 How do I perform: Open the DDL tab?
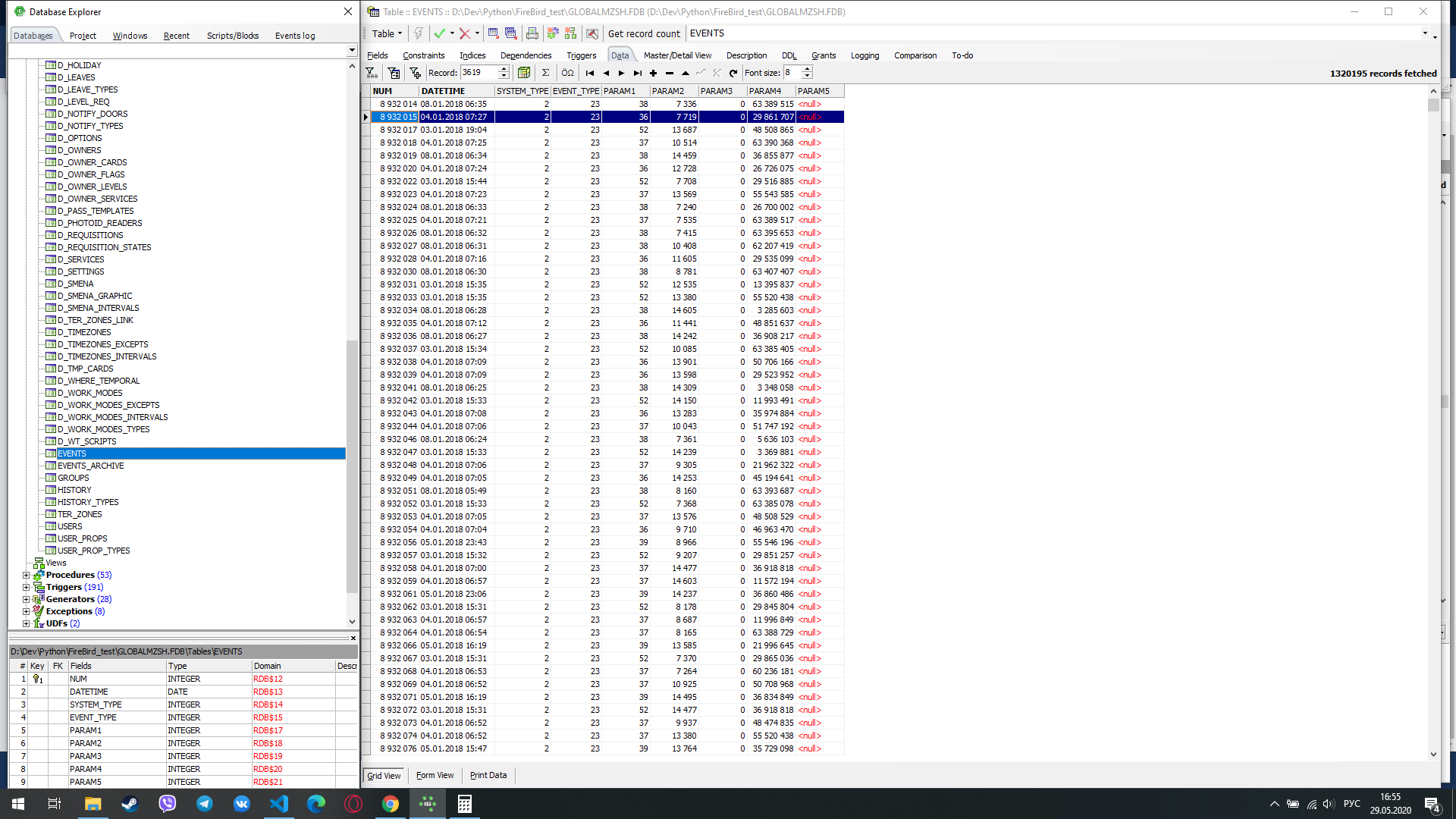[x=789, y=55]
